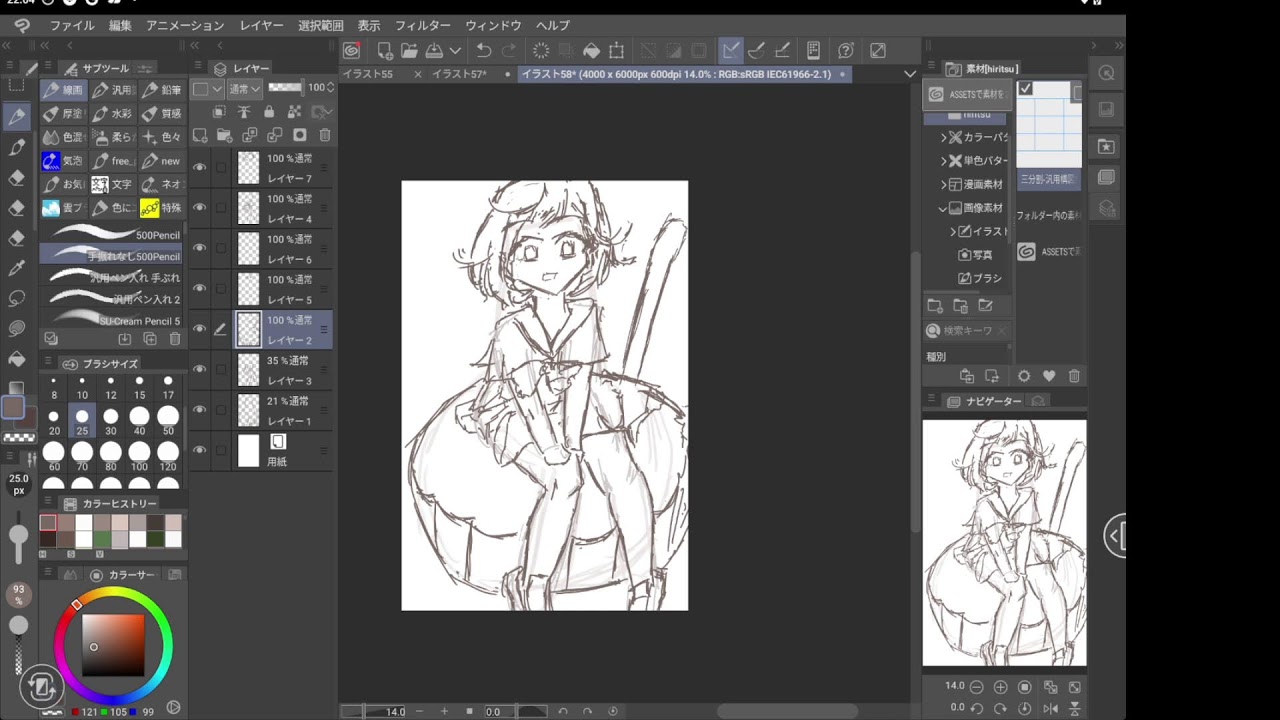Click the ASSETSで素材を探す button

point(965,94)
